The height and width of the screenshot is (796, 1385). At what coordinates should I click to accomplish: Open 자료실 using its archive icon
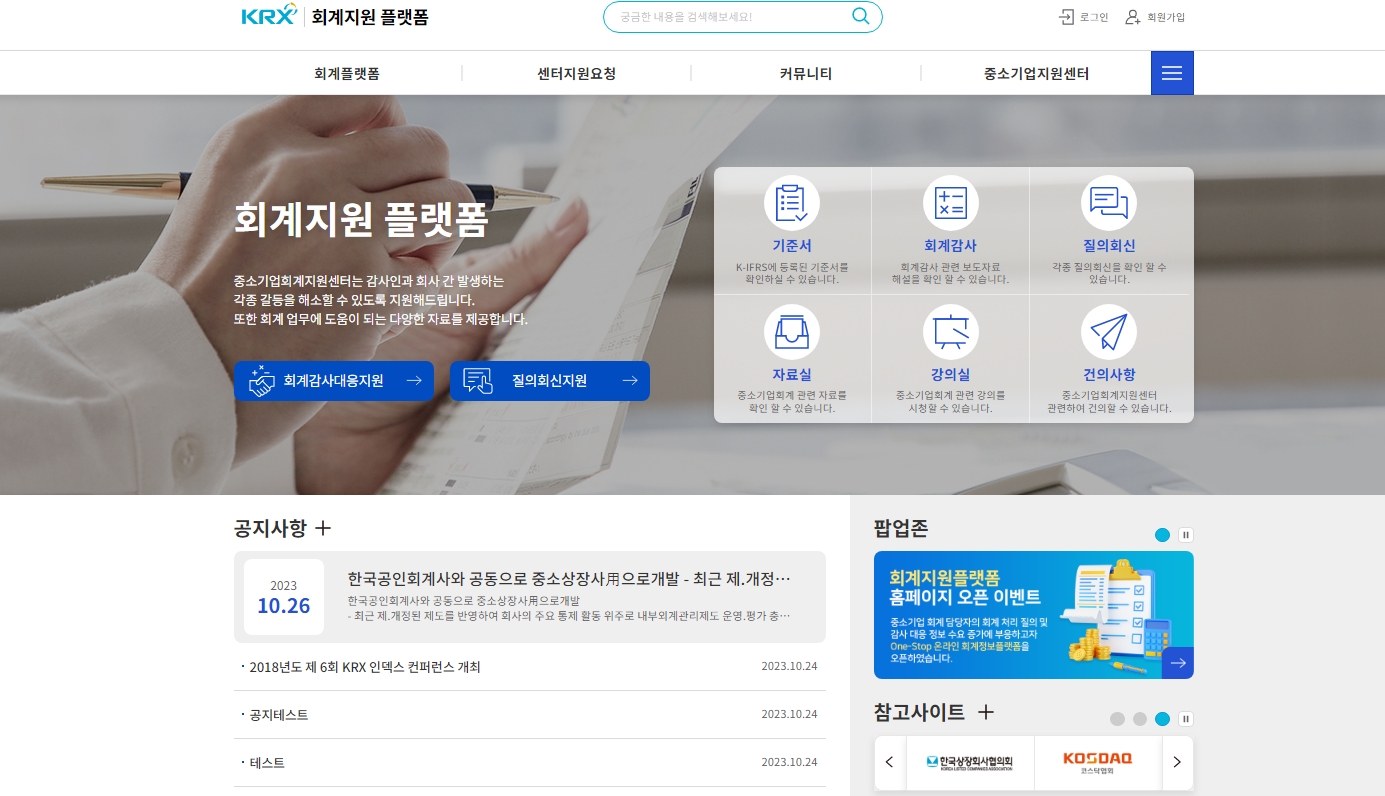click(791, 332)
